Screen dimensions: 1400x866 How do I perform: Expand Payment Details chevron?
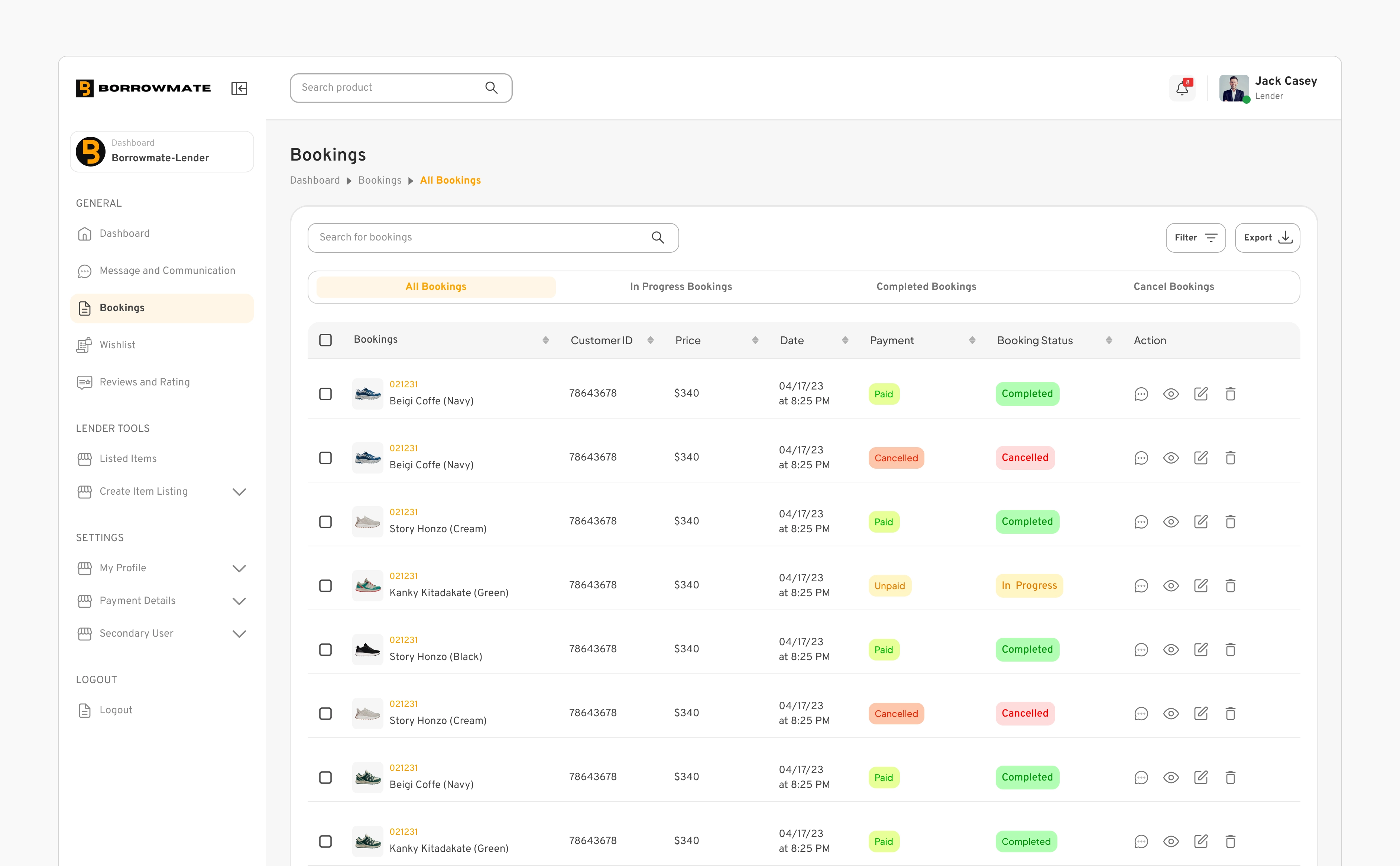pos(239,601)
